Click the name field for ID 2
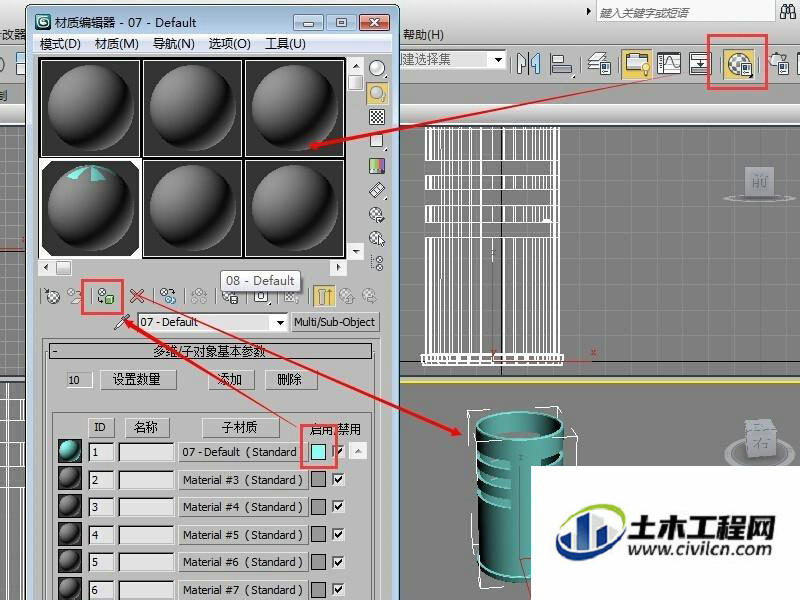The image size is (800, 600). tap(146, 480)
